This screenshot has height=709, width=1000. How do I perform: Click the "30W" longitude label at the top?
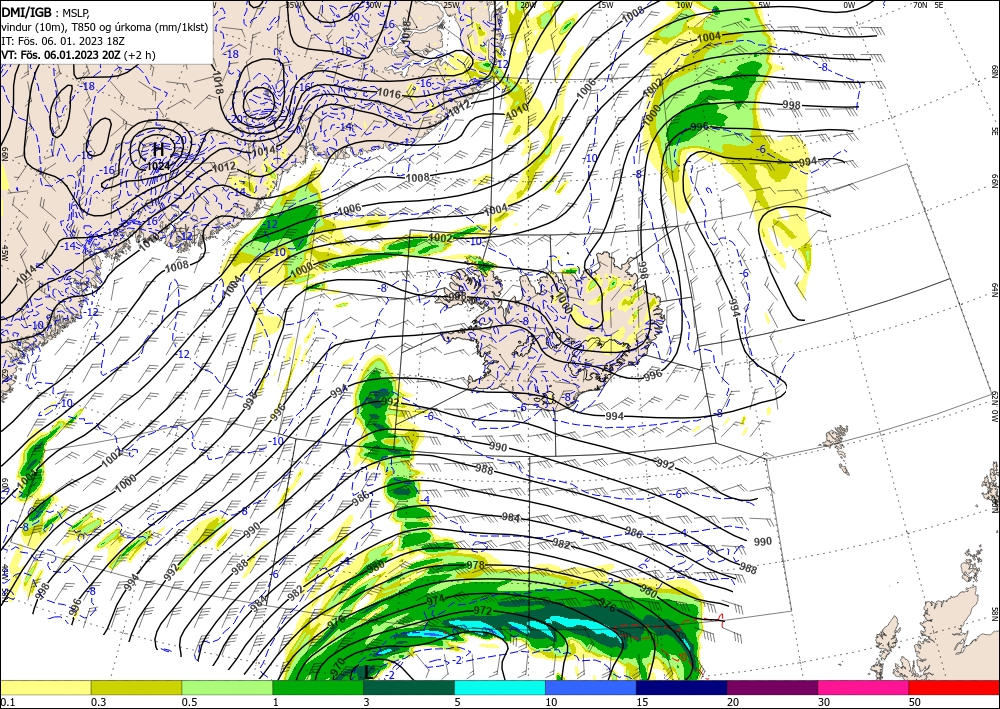[374, 5]
